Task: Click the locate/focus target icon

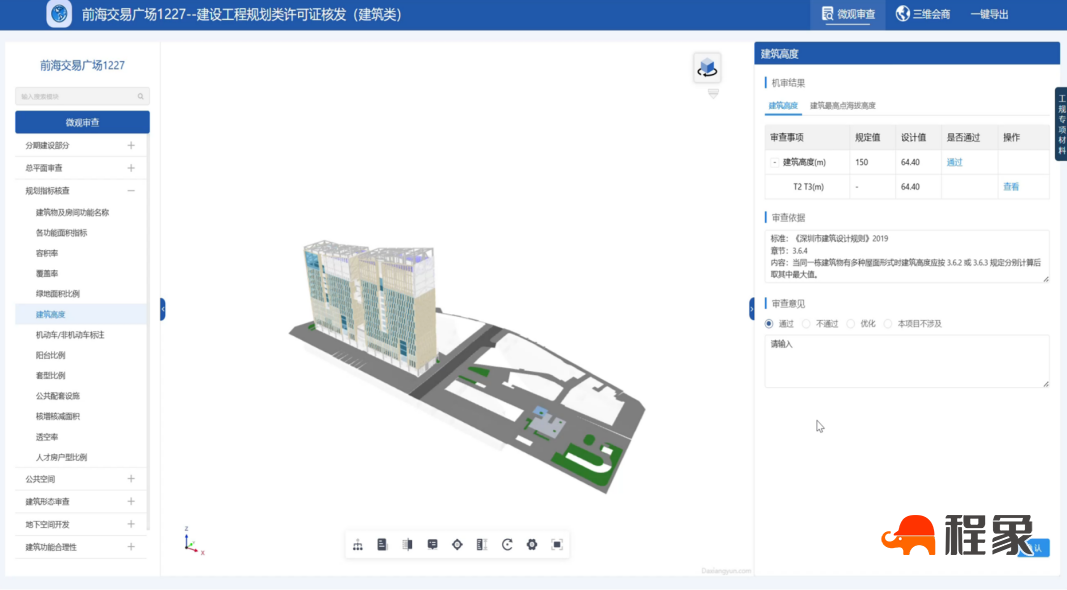Action: 457,545
